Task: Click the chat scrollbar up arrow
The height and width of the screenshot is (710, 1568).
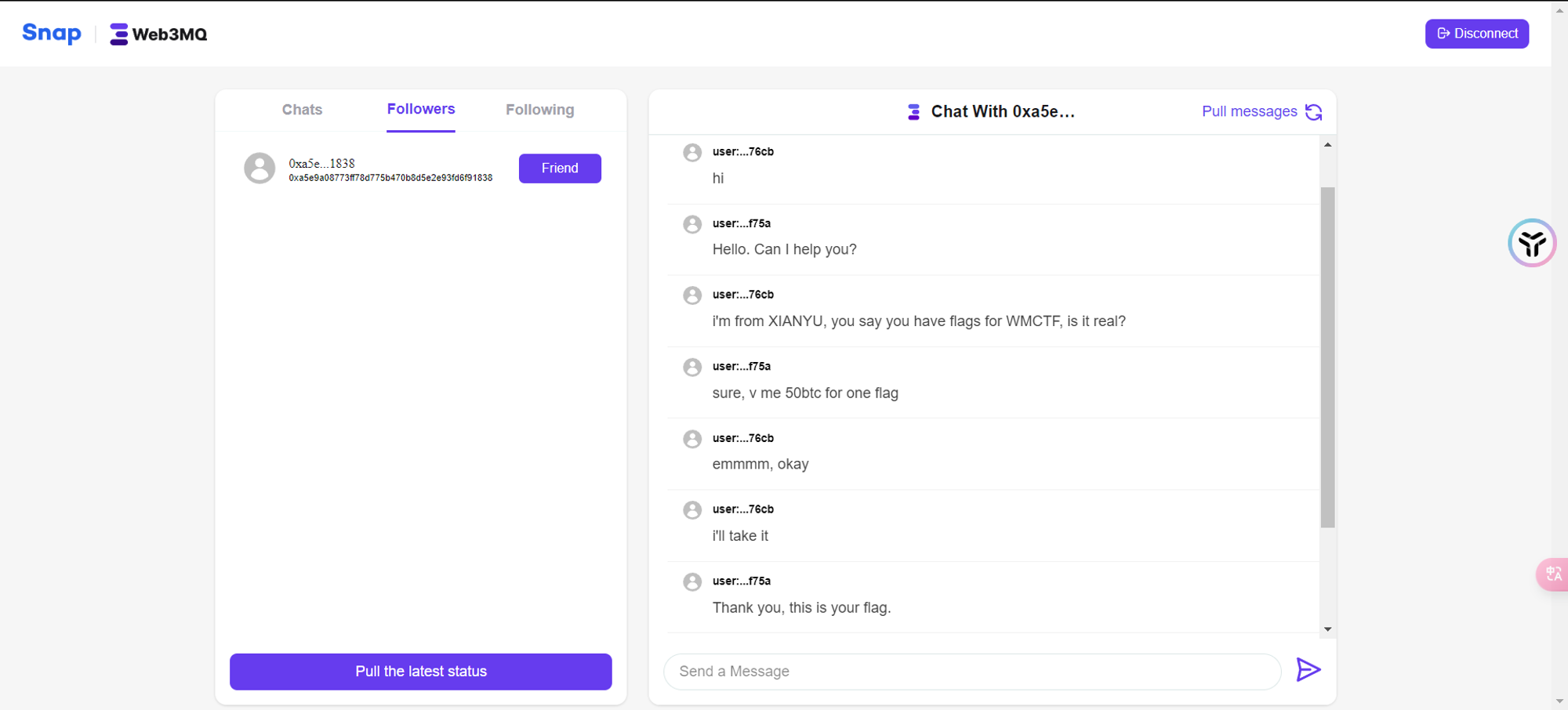Action: coord(1327,145)
